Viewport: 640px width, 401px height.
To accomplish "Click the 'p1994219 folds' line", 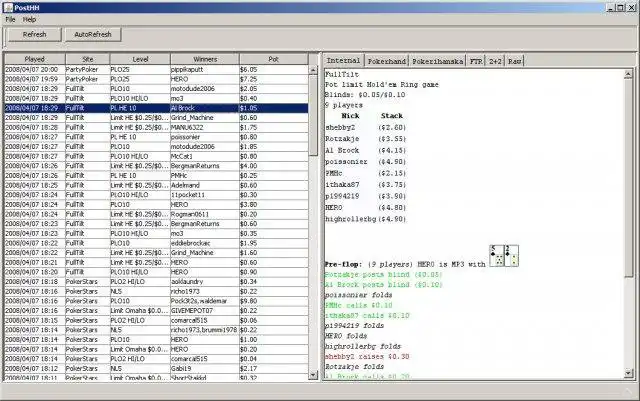I will tap(355, 326).
